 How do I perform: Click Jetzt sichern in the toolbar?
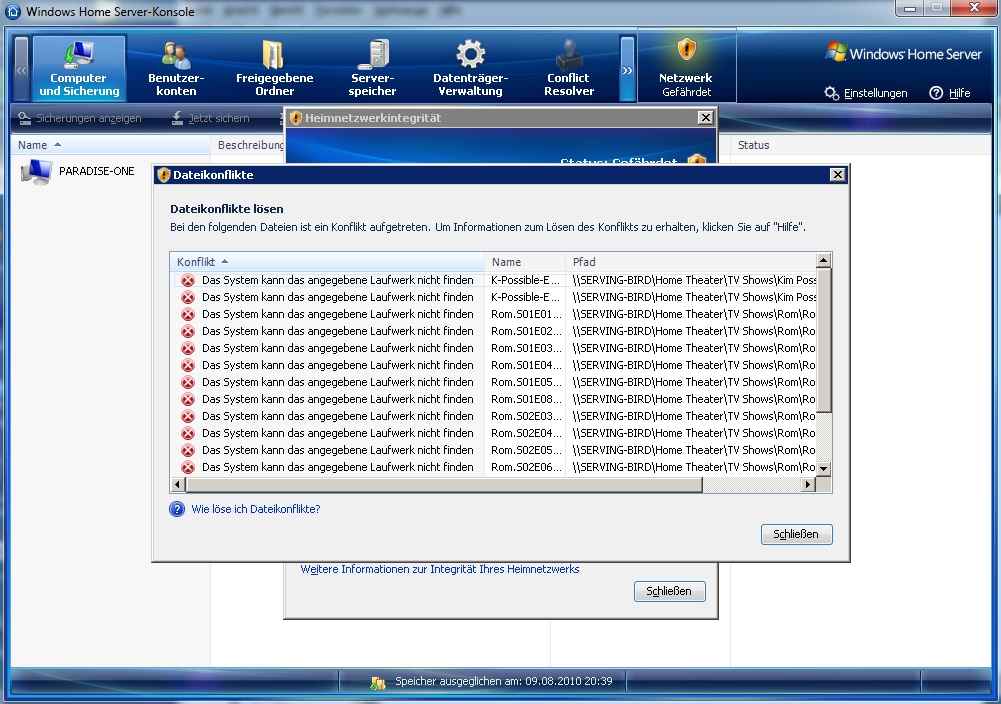[x=211, y=118]
